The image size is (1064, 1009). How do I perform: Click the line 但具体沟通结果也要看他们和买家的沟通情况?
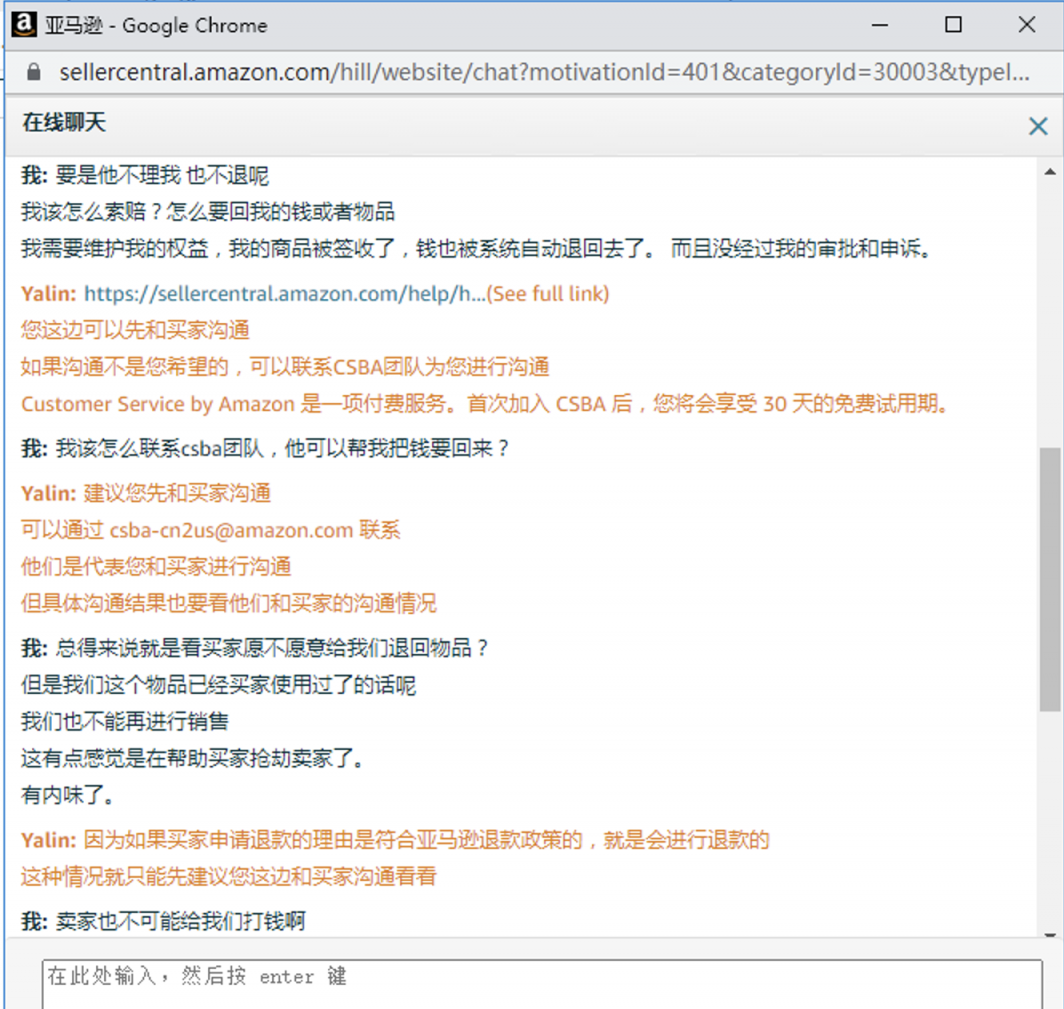click(x=229, y=603)
